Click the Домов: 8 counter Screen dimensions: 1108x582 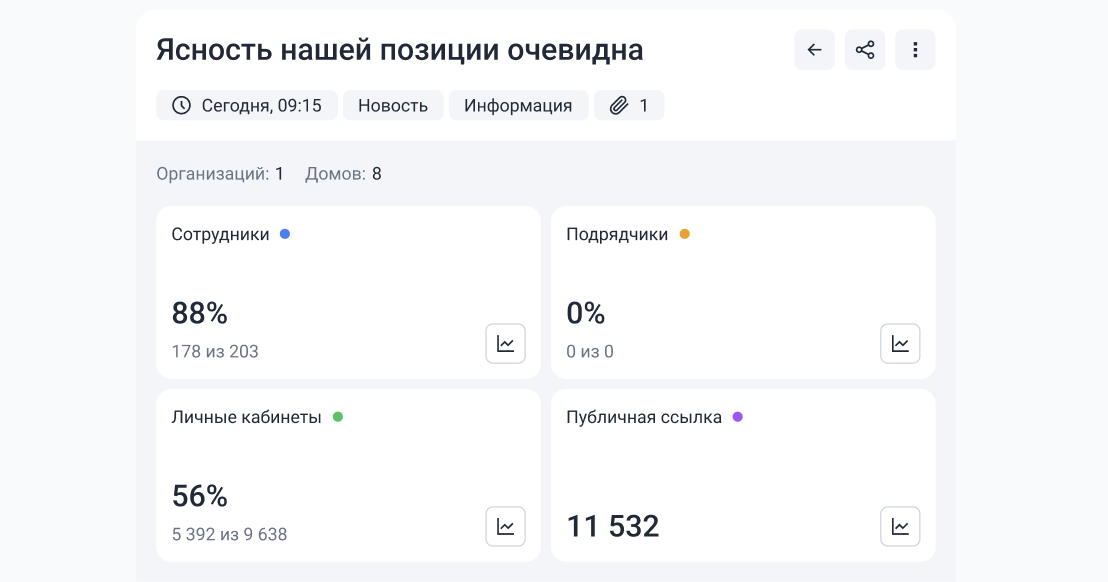tap(343, 174)
